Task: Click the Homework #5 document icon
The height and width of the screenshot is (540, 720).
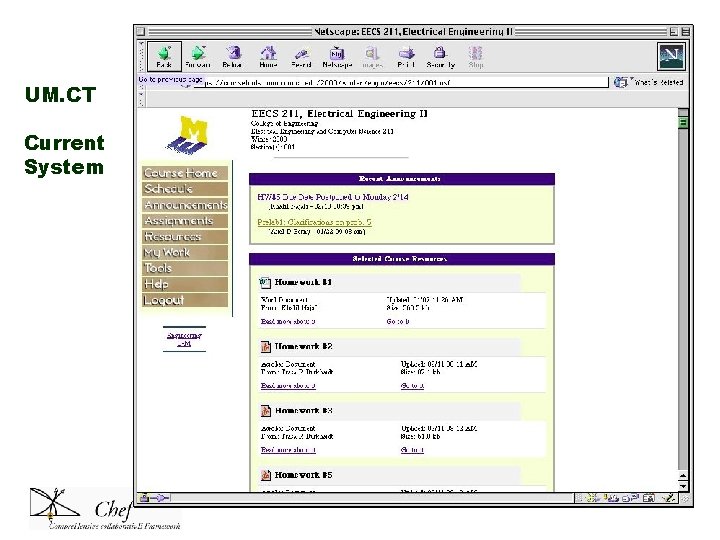Action: coord(265,475)
